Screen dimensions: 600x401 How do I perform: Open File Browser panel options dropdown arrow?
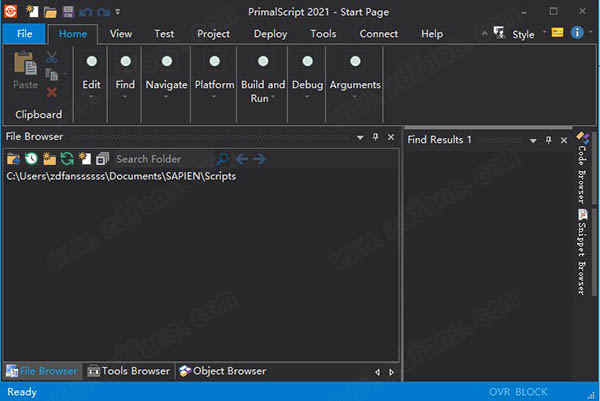360,137
